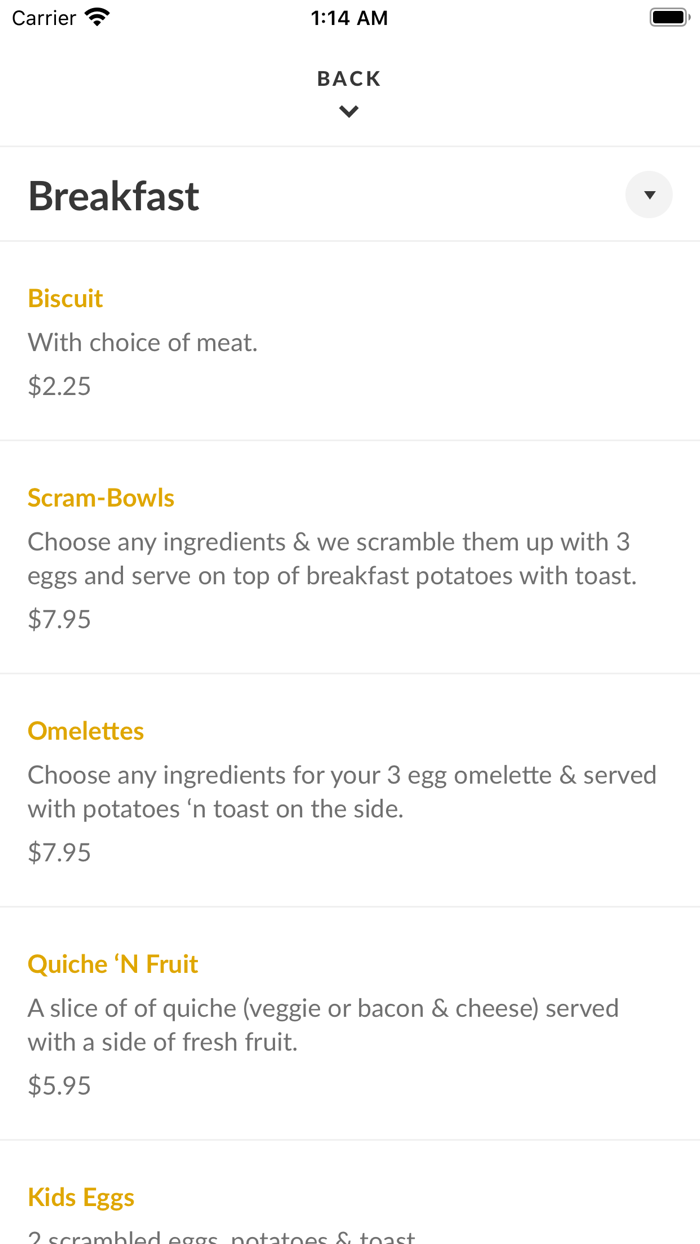700x1244 pixels.
Task: Click the down chevron under BACK
Action: tap(349, 112)
